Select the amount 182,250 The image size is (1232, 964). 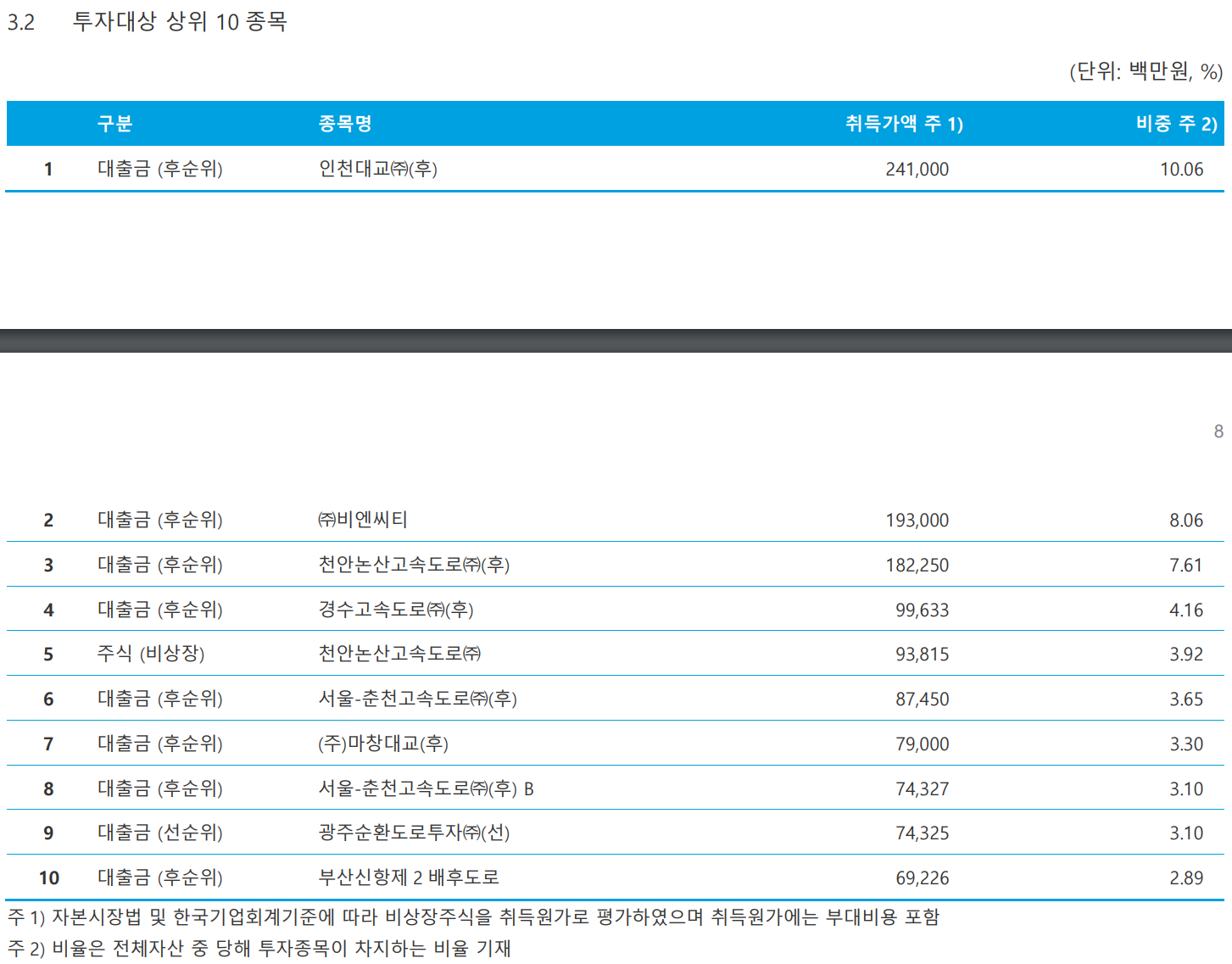(x=917, y=566)
